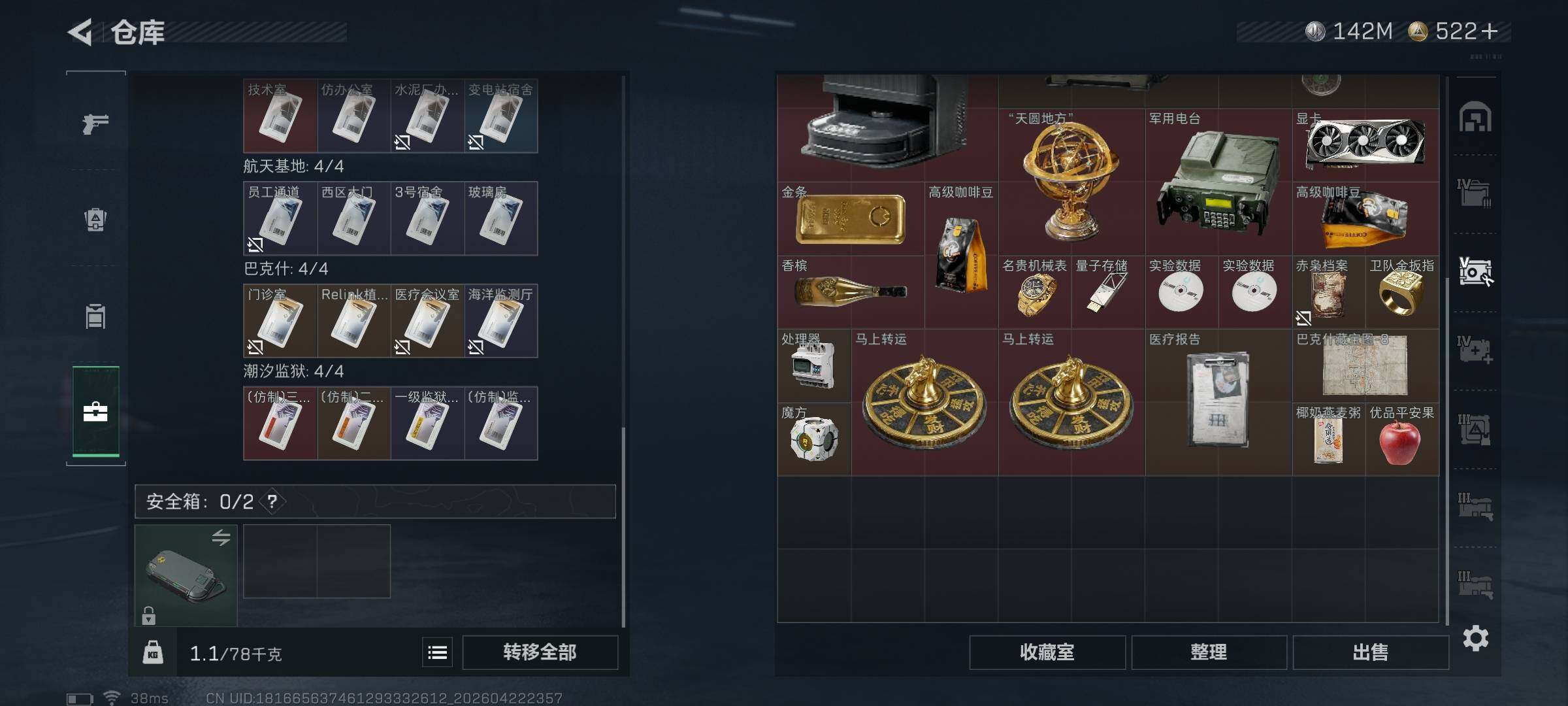Select the vault home icon in right sidebar

[1476, 117]
